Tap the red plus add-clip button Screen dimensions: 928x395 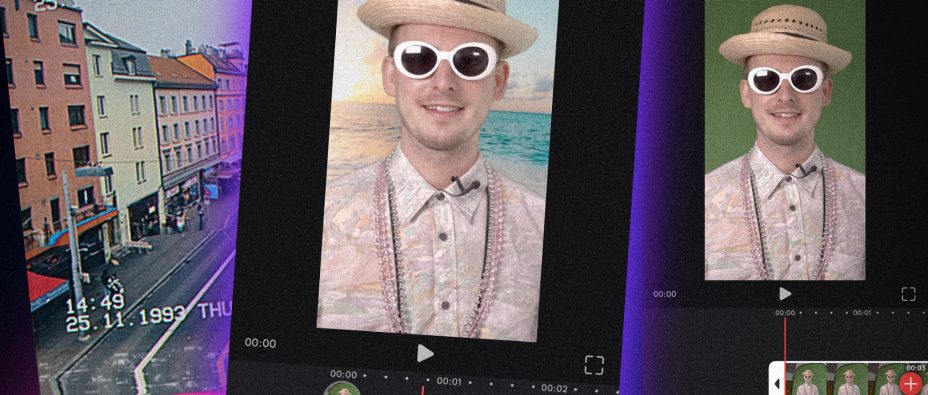click(910, 383)
